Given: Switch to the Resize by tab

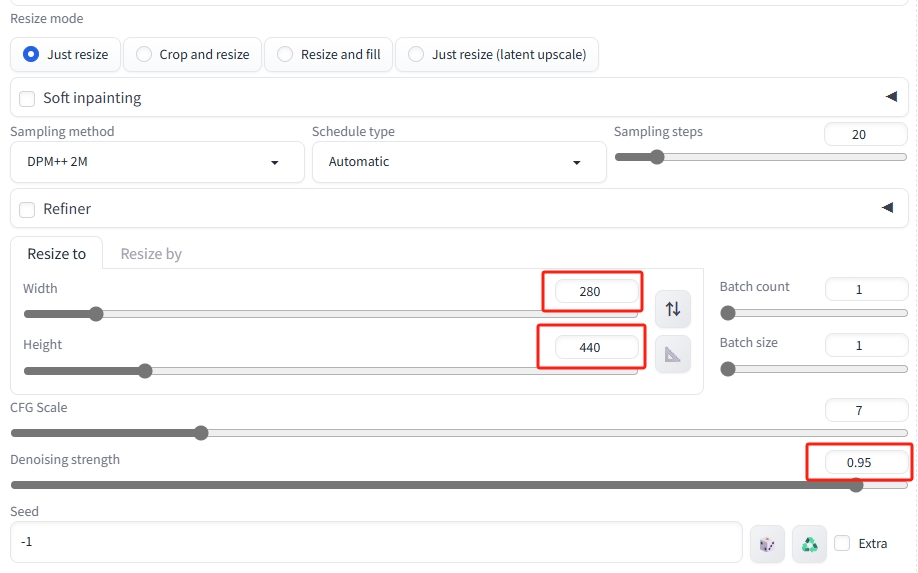Looking at the screenshot, I should coord(151,254).
